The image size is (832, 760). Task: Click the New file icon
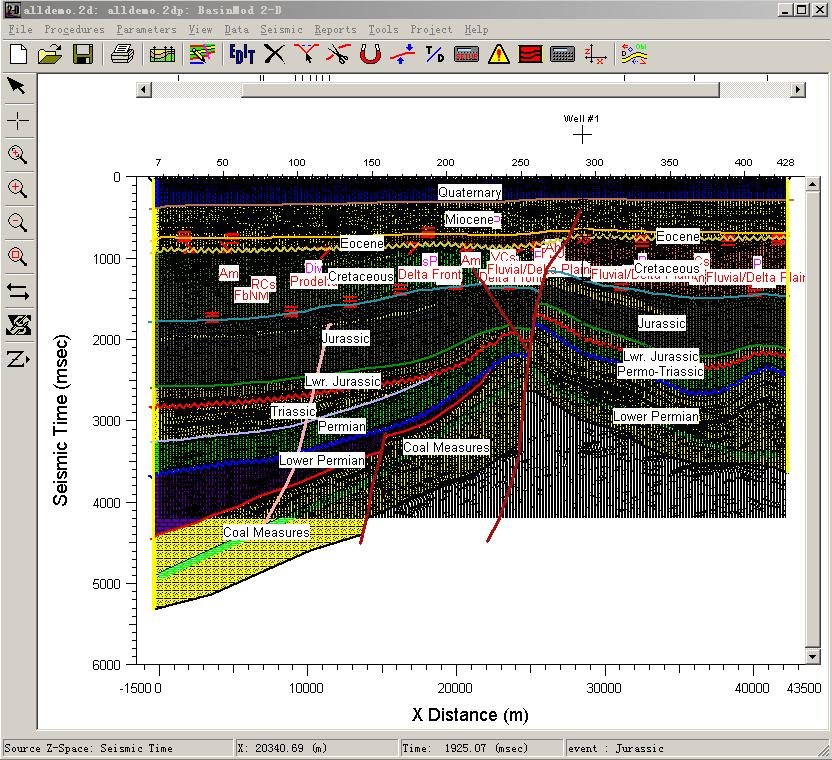click(x=19, y=54)
